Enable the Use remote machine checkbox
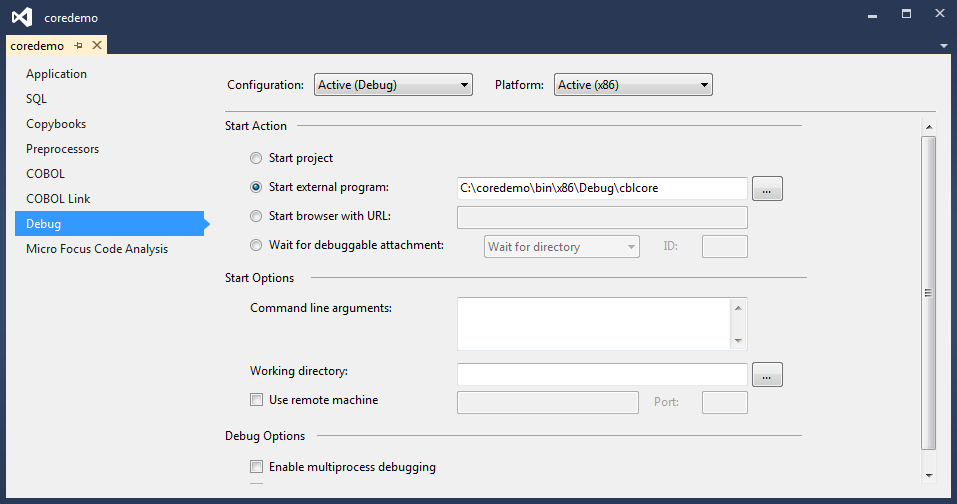 (257, 400)
